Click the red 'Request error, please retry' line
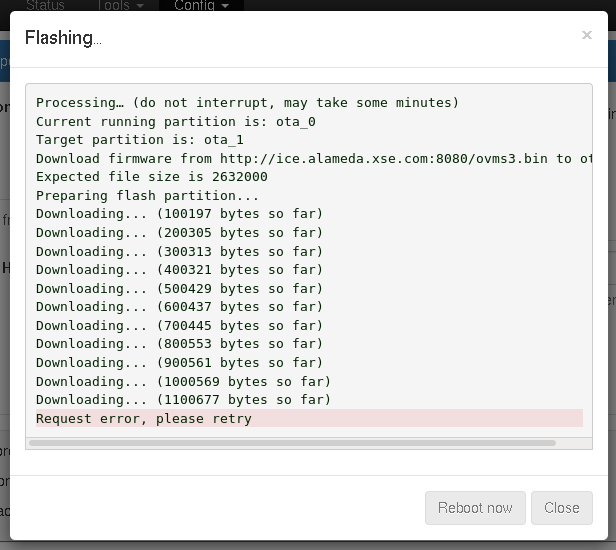The width and height of the screenshot is (616, 550). (144, 418)
